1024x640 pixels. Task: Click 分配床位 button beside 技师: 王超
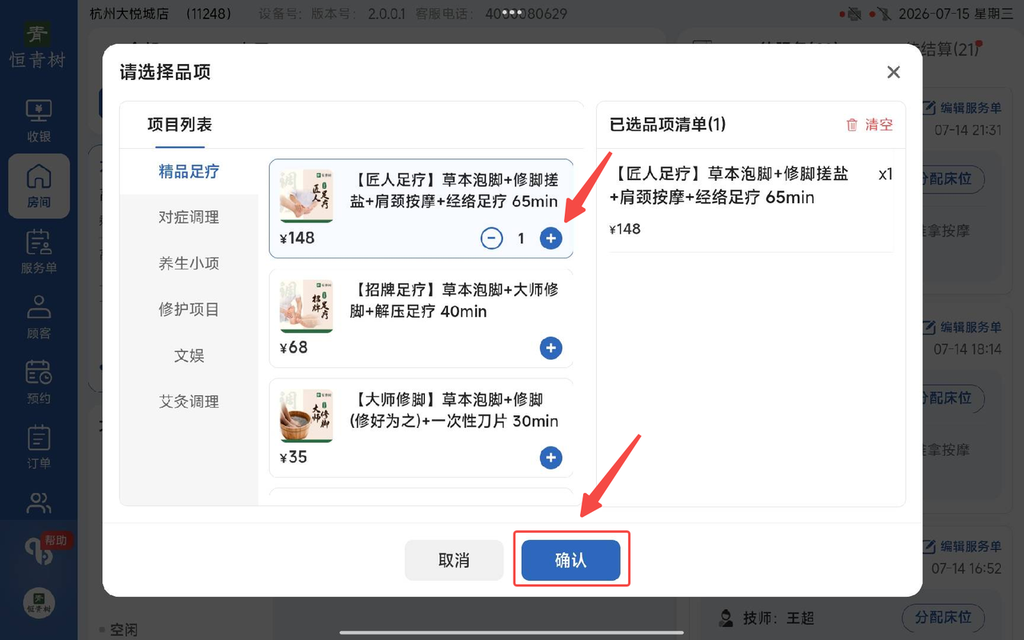click(x=943, y=617)
